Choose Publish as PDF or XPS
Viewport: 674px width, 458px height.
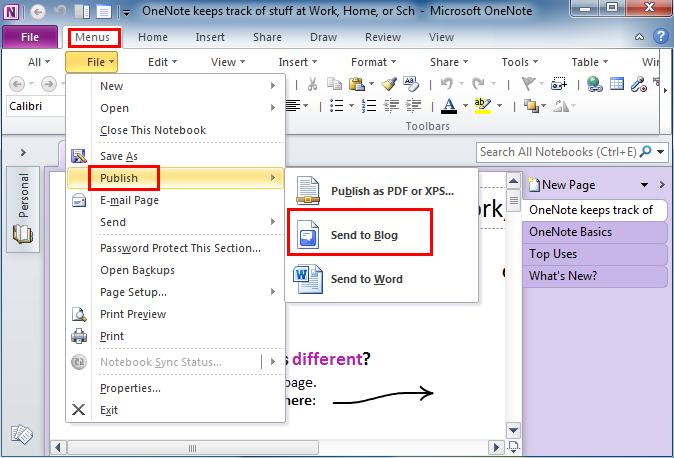click(x=382, y=191)
